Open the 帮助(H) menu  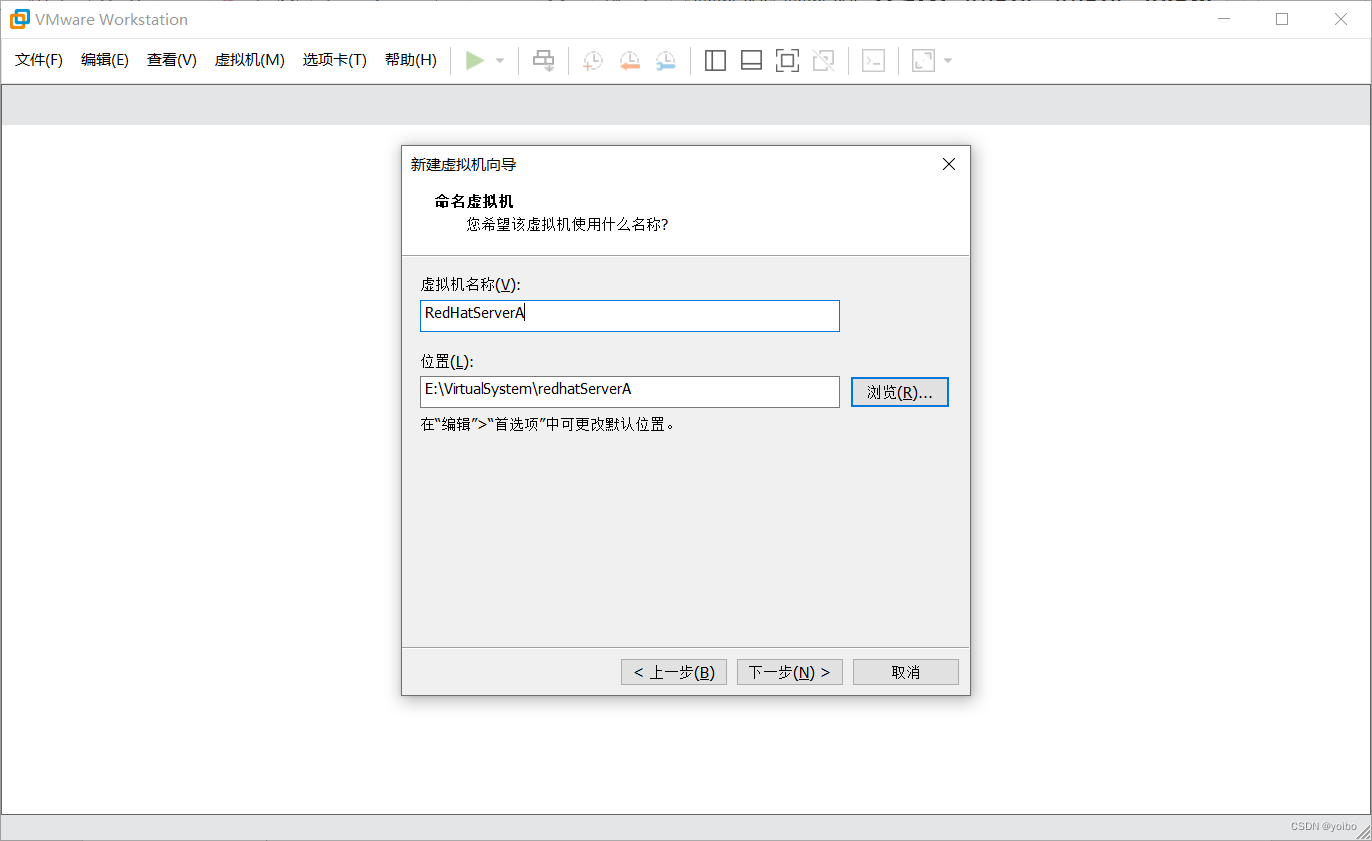pyautogui.click(x=411, y=60)
